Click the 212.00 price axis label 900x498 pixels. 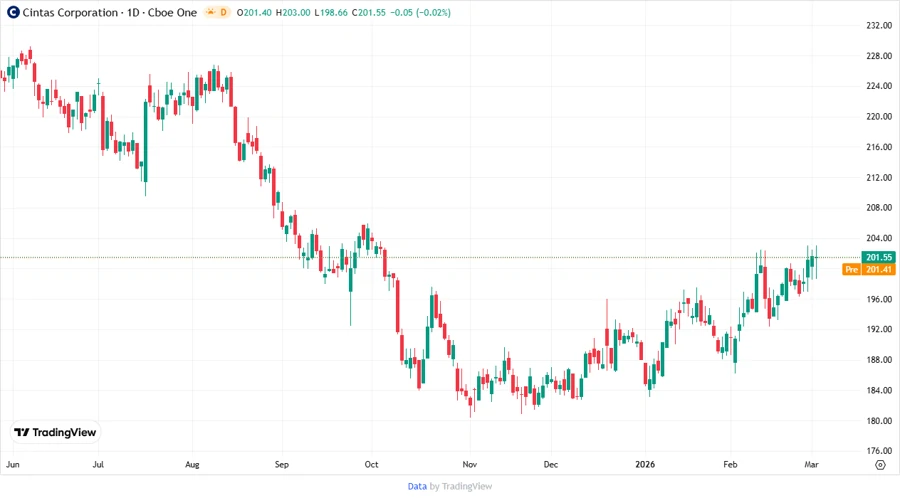point(879,177)
